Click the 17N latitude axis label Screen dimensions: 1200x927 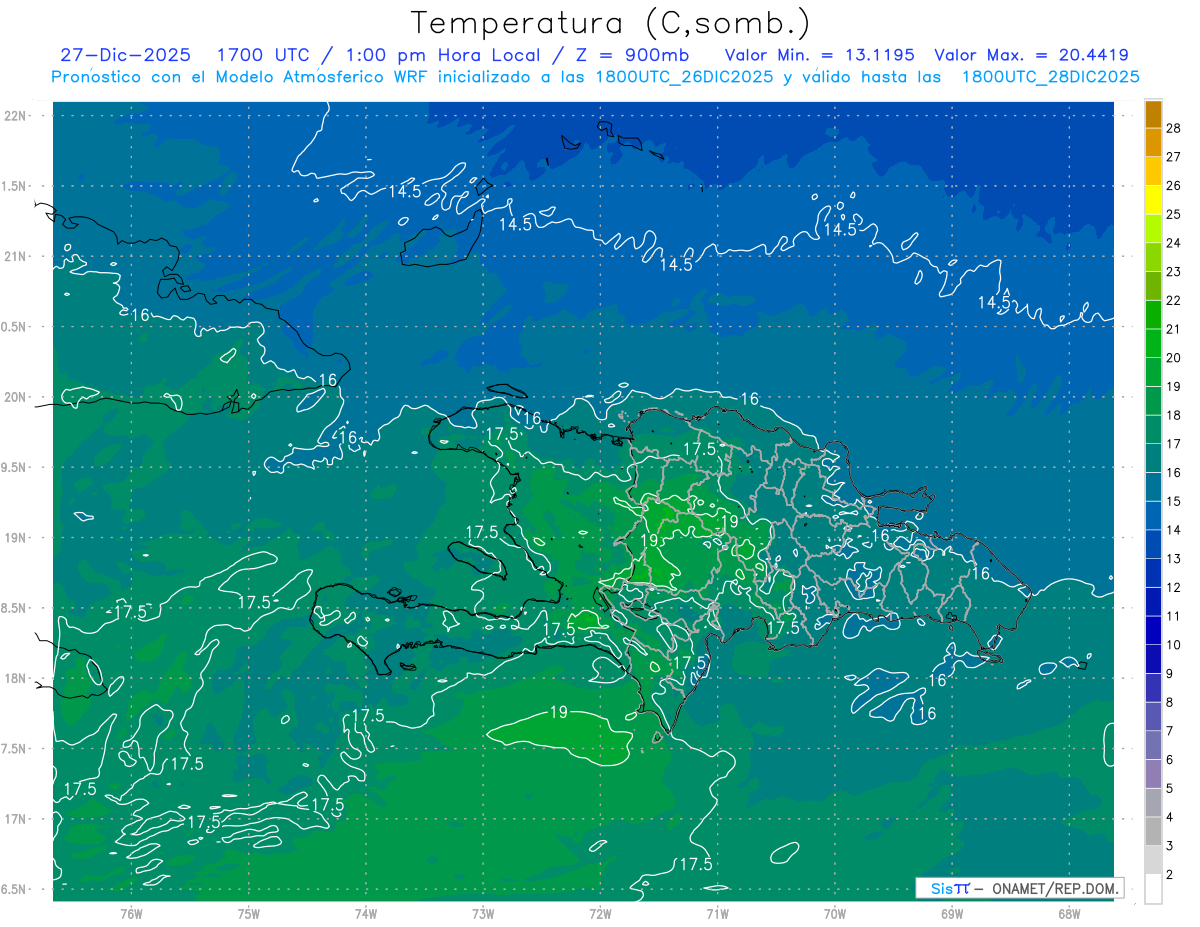pyautogui.click(x=17, y=819)
